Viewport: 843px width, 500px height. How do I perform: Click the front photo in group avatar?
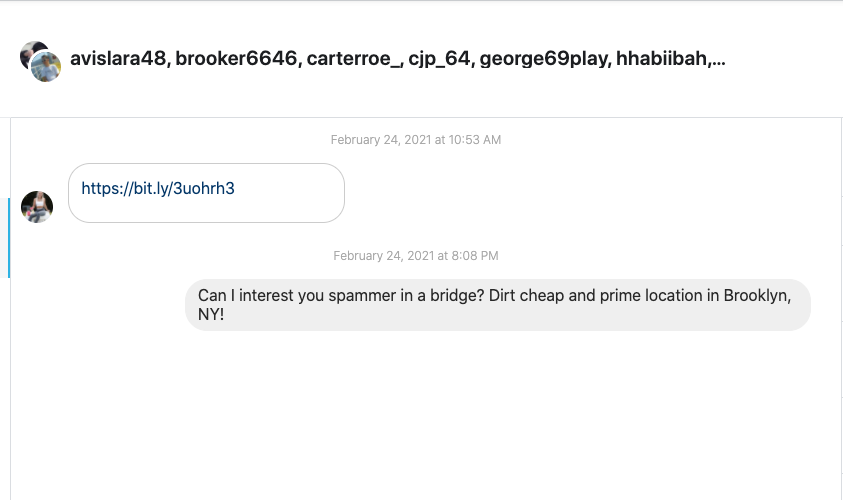click(x=46, y=67)
